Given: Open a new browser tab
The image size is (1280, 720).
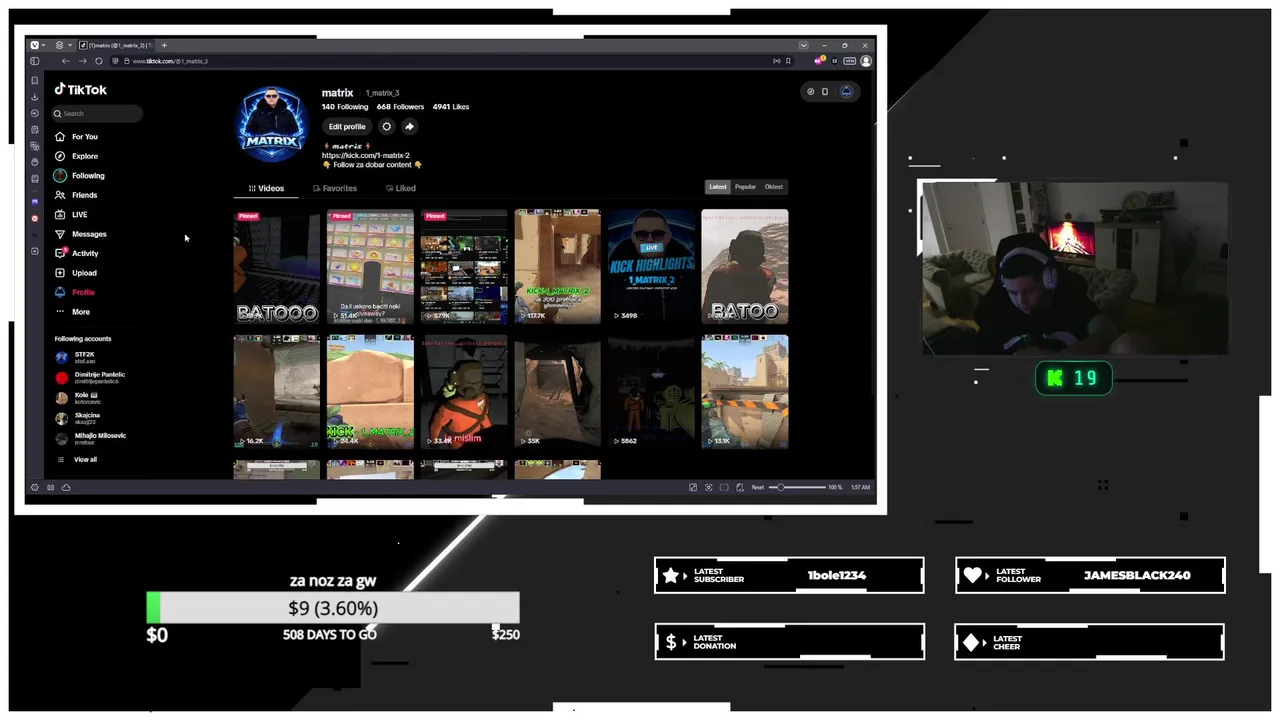Looking at the screenshot, I should click(164, 45).
